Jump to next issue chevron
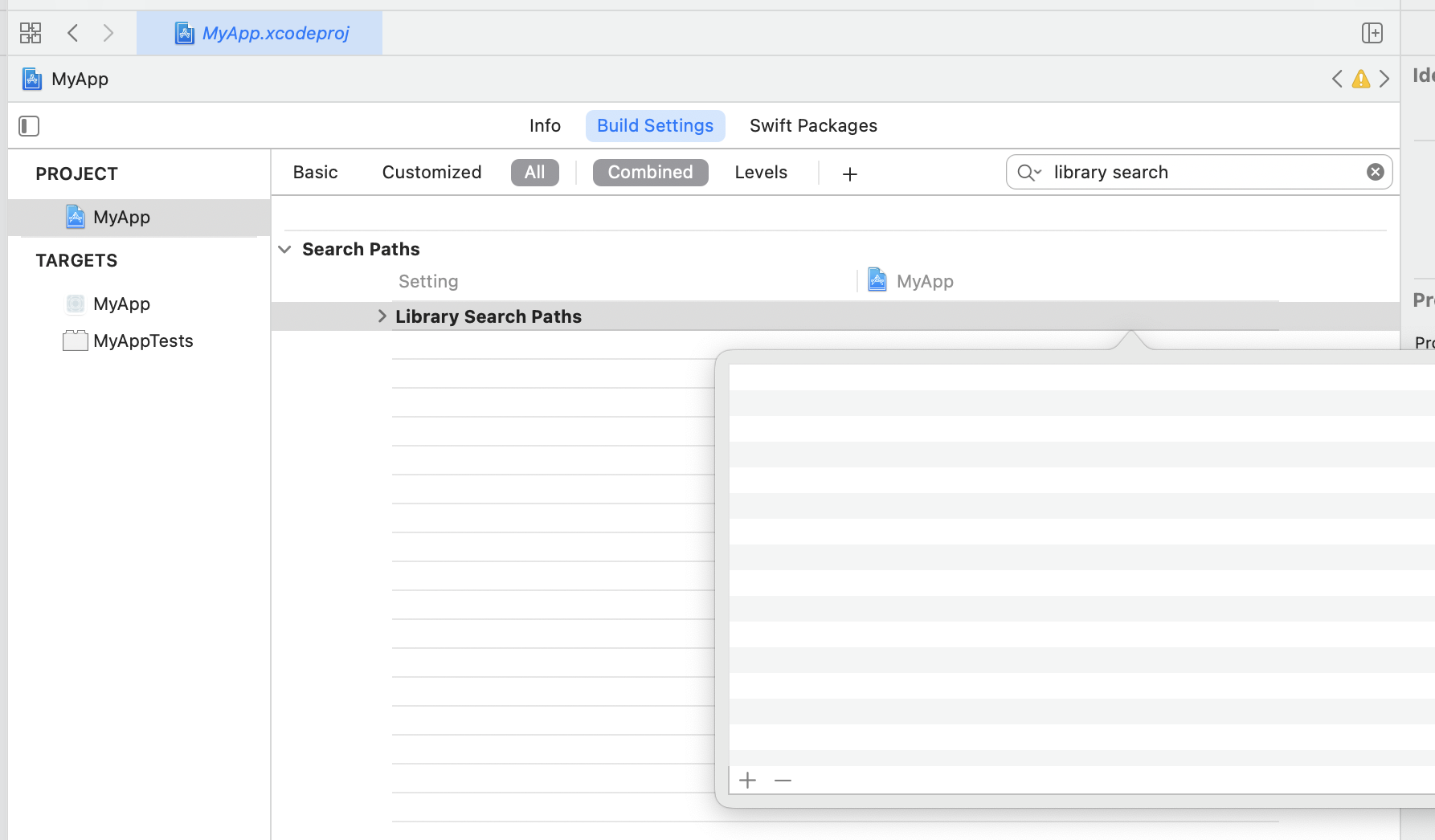 tap(1384, 79)
